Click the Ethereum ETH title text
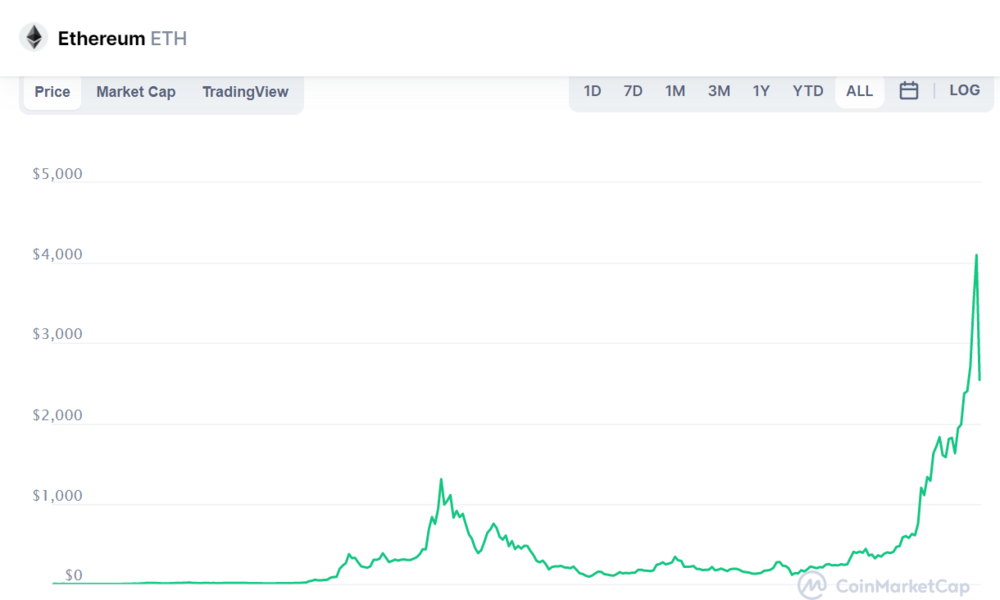Viewport: 1000px width, 600px height. [122, 38]
